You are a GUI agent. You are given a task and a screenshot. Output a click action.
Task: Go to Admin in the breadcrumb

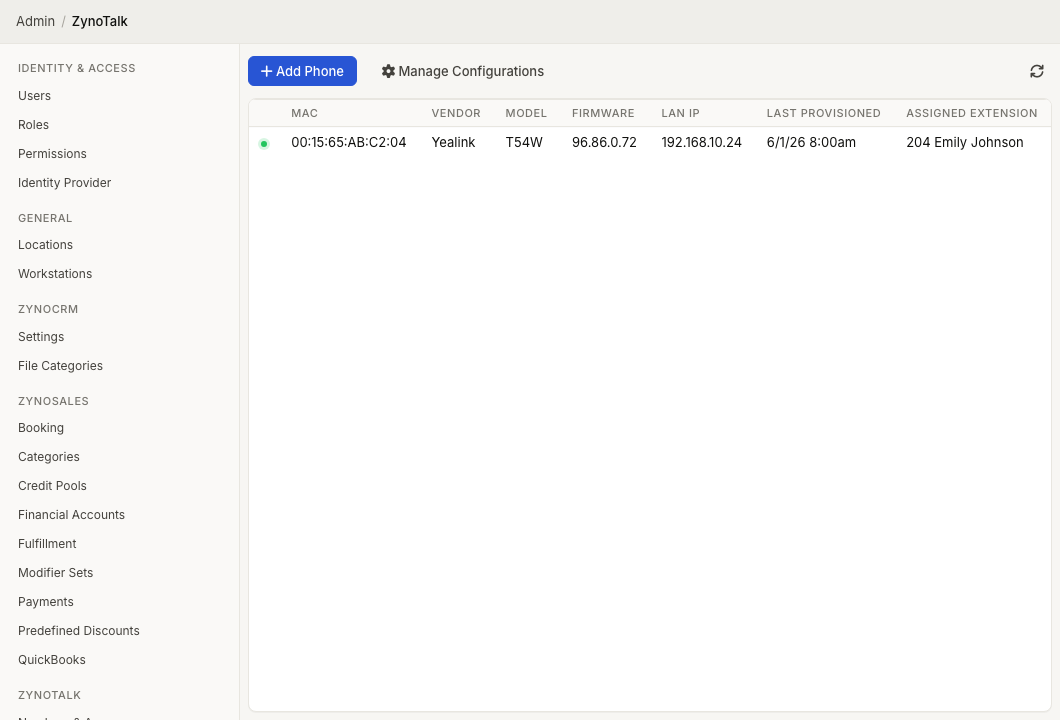[x=35, y=22]
